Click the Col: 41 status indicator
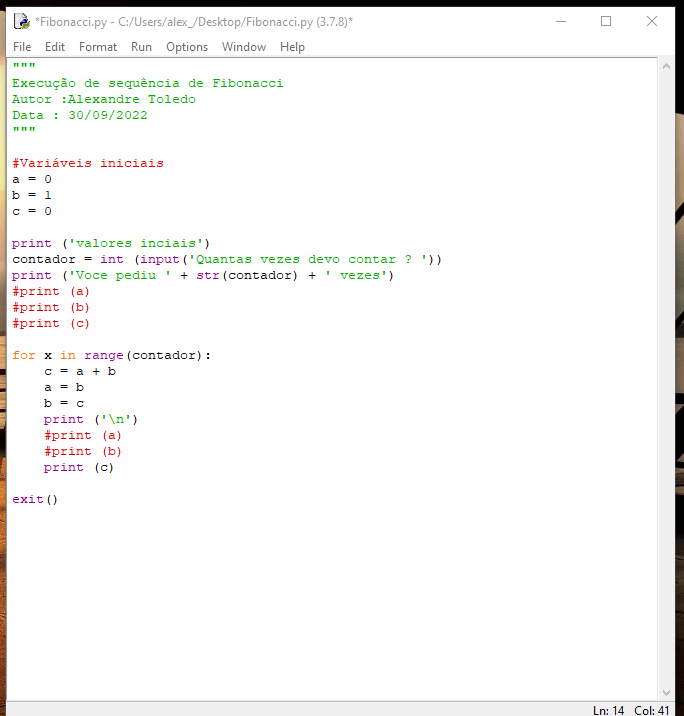This screenshot has height=716, width=684. click(652, 710)
